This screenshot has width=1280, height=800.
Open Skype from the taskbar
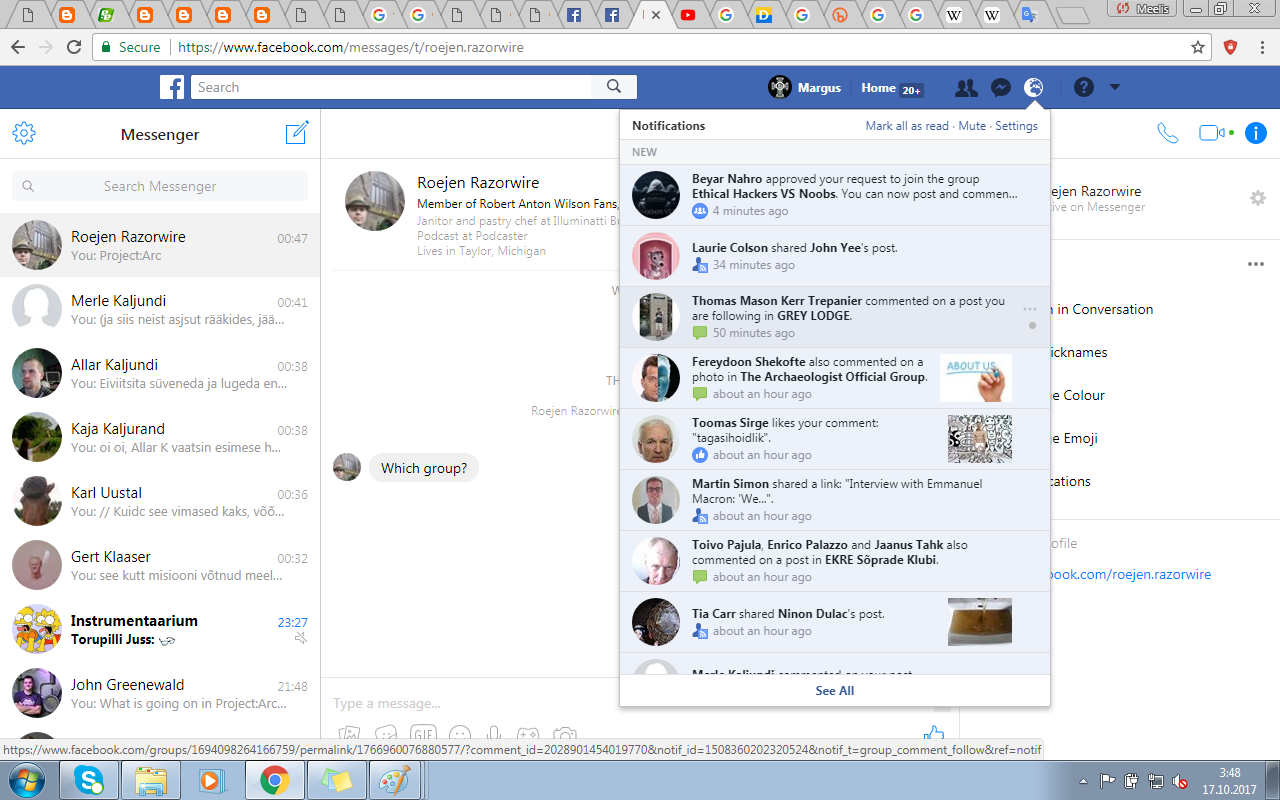click(88, 780)
